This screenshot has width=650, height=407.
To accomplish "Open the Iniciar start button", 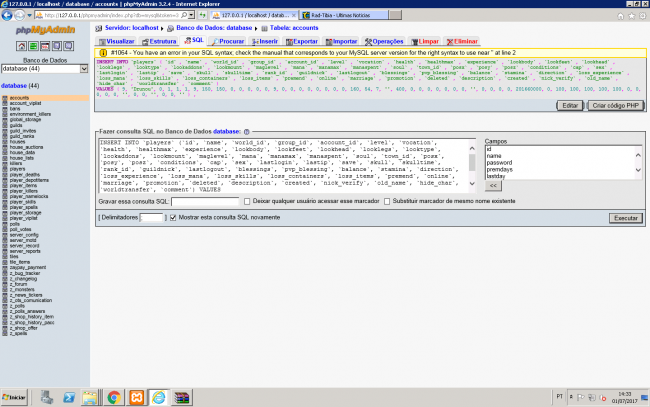I will click(x=14, y=397).
